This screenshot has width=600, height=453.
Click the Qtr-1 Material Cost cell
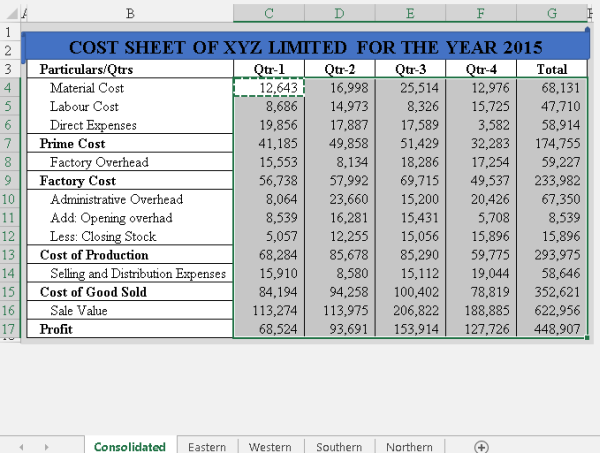click(267, 88)
